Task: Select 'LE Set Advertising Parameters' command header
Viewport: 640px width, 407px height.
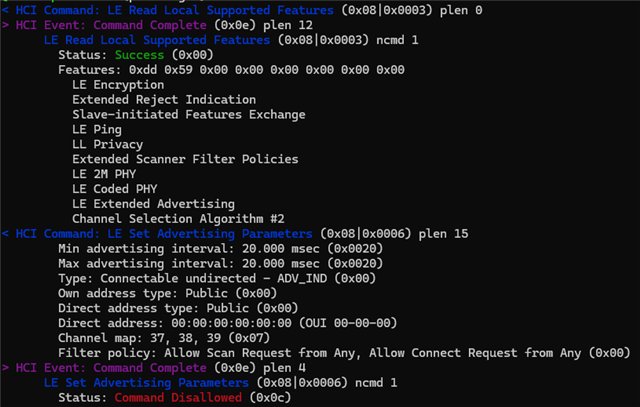Action: 236,234
